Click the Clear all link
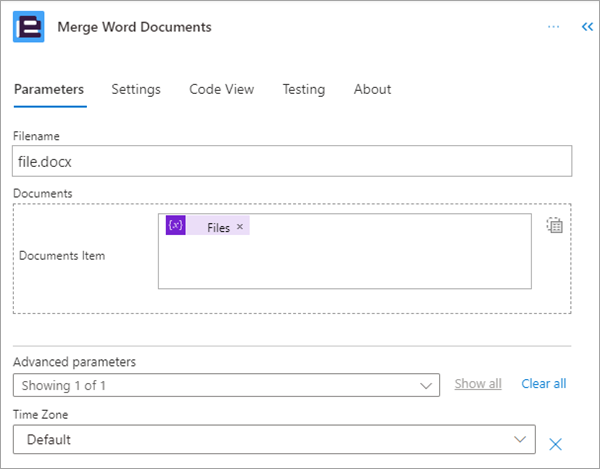The width and height of the screenshot is (600, 469). pyautogui.click(x=544, y=384)
